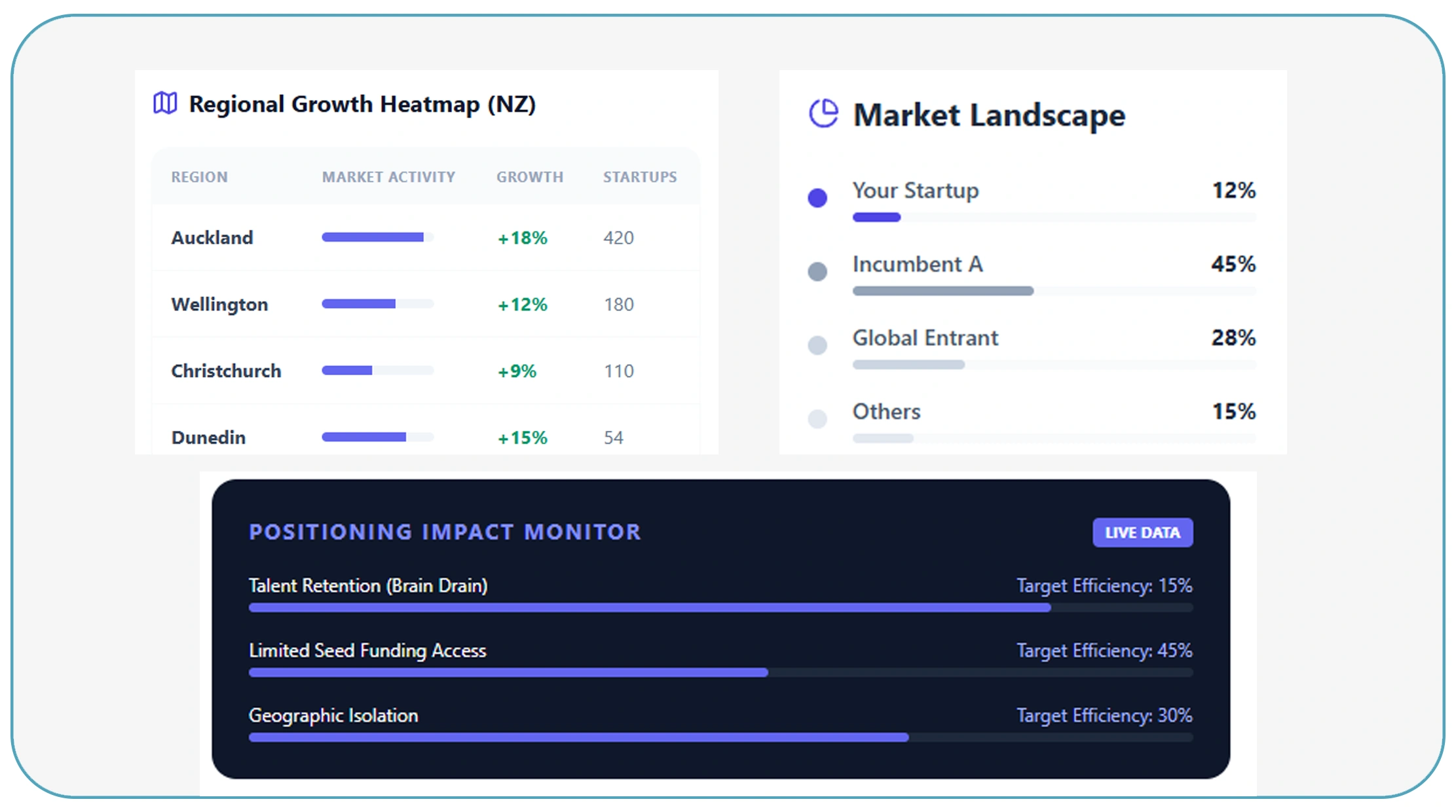
Task: Click the map icon beside Regional Growth Heatmap
Action: 164,103
